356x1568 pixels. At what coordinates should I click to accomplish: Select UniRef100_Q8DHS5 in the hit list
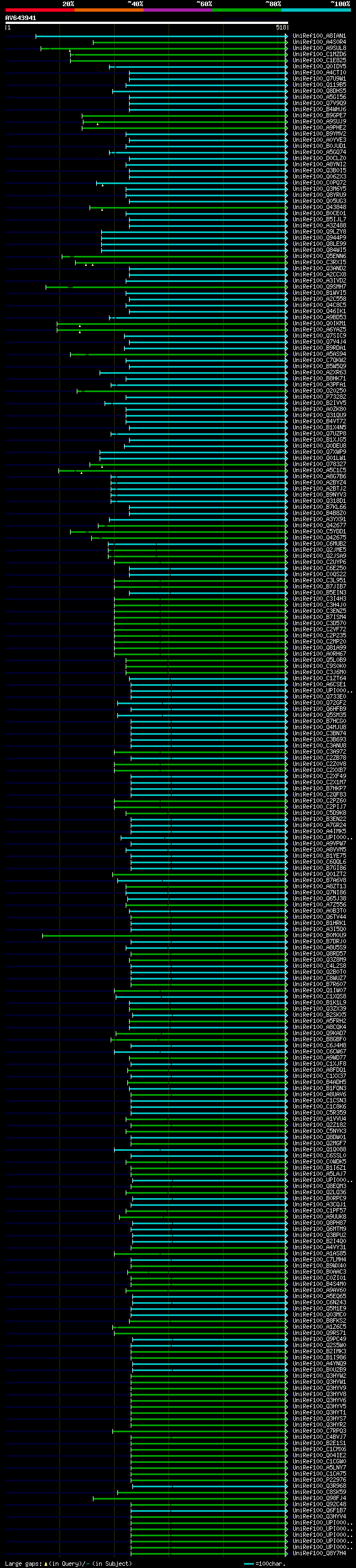pos(319,91)
